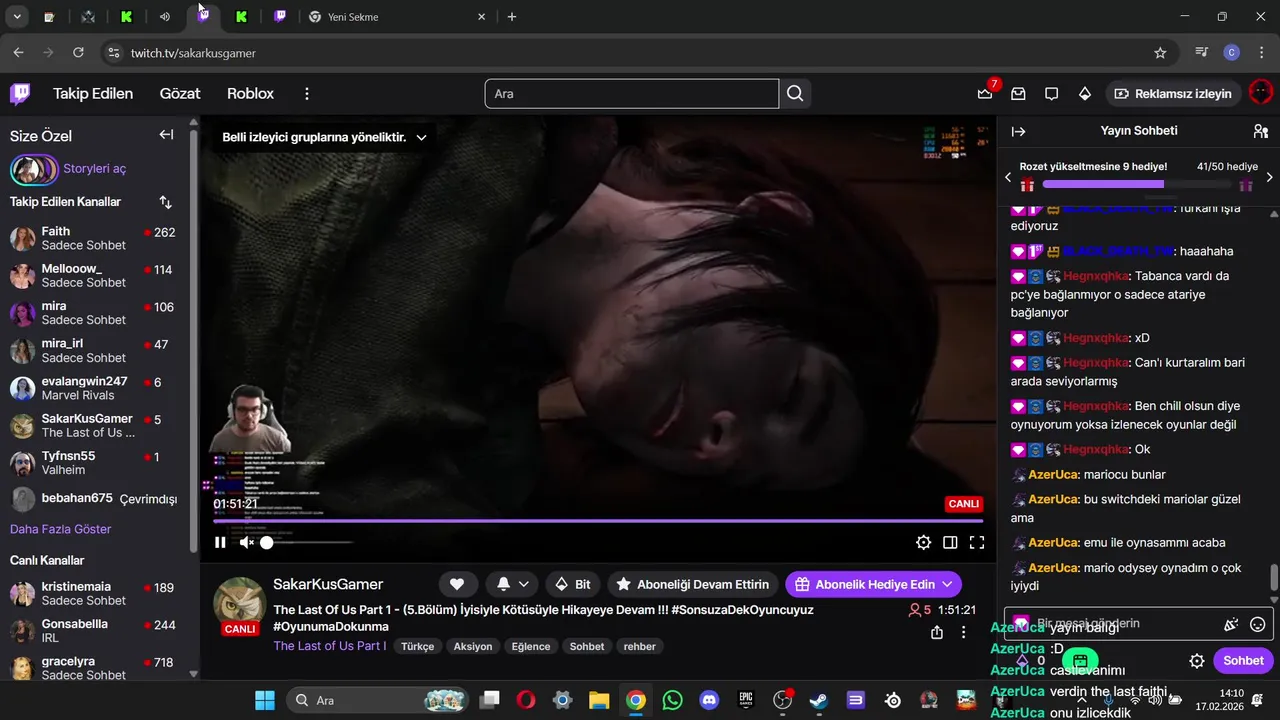The width and height of the screenshot is (1280, 720).
Task: Collapse the chat panel with arrow icon
Action: coord(1018,131)
